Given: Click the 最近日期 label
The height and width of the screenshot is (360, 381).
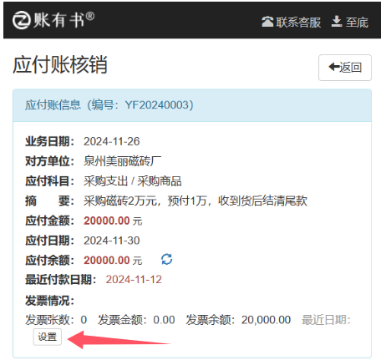Looking at the screenshot, I should (326, 320).
